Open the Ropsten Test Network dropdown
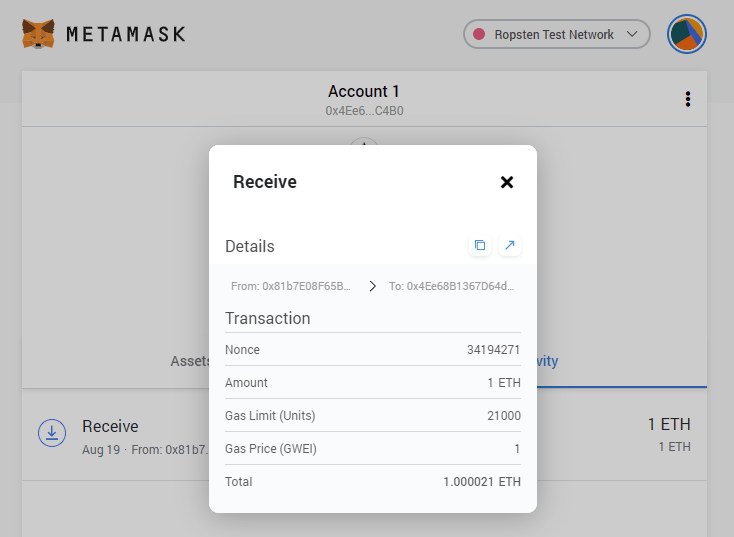 (557, 34)
